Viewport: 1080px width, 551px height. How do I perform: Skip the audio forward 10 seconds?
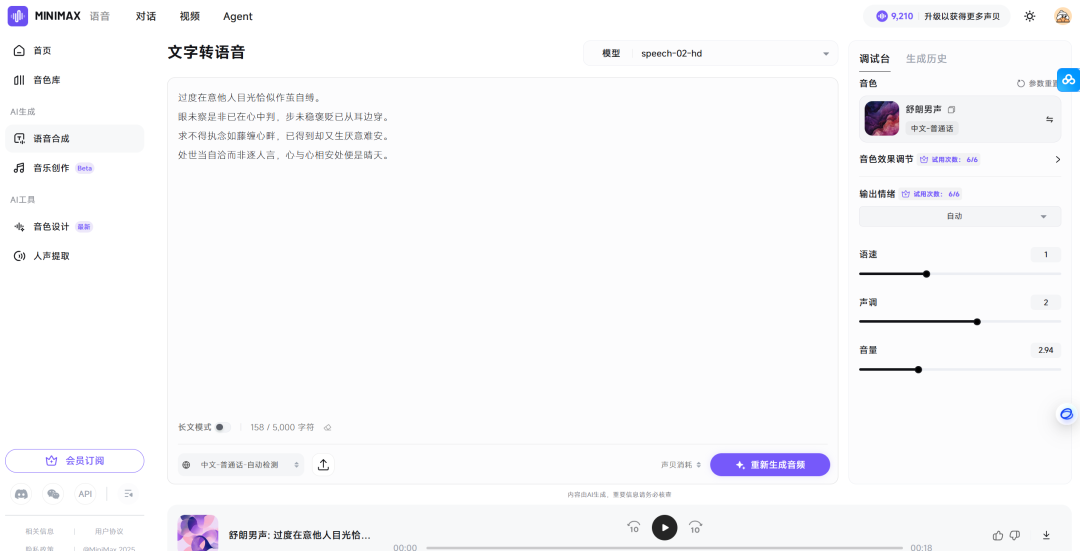click(x=696, y=528)
